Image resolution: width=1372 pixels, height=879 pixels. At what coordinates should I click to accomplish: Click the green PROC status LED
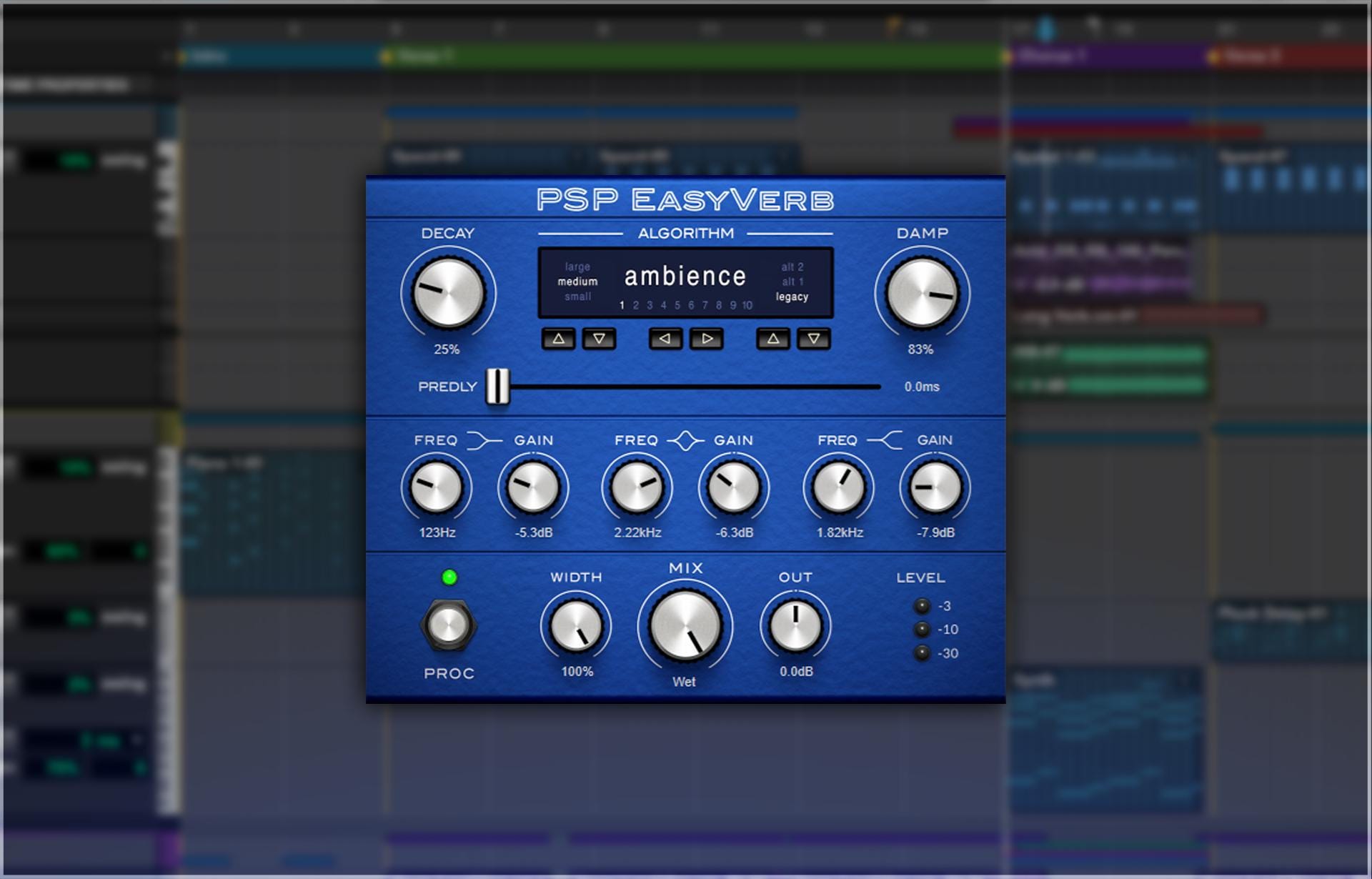449,577
